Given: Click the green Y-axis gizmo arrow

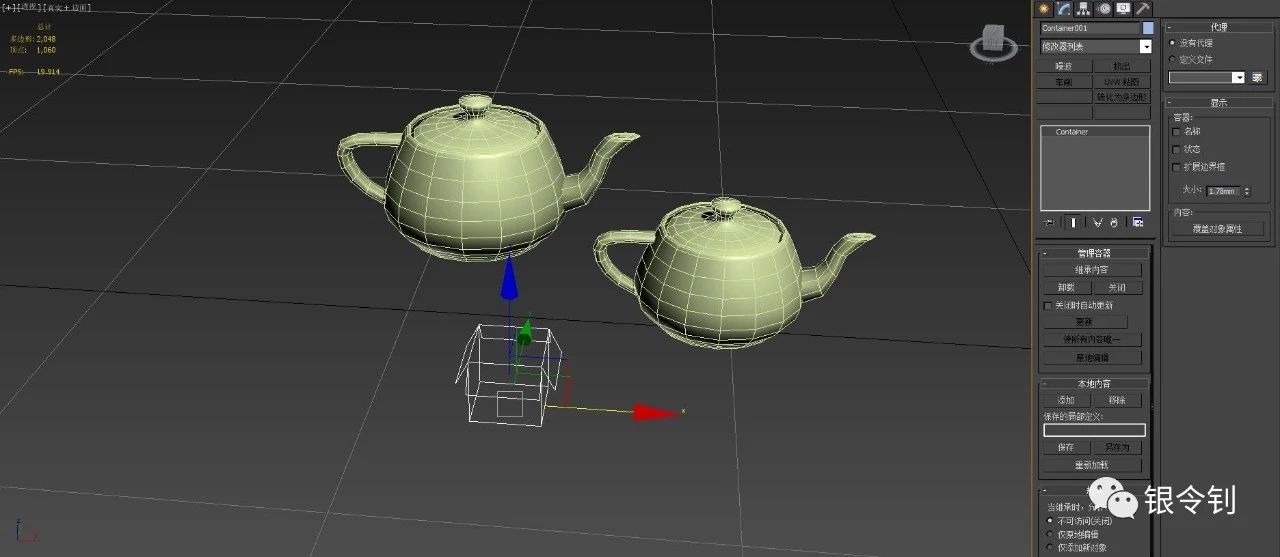Looking at the screenshot, I should pyautogui.click(x=524, y=334).
